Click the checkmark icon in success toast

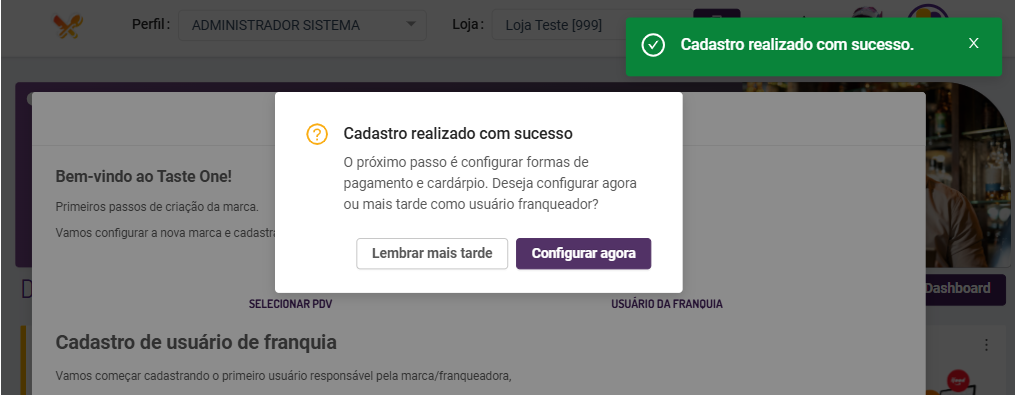coord(653,45)
